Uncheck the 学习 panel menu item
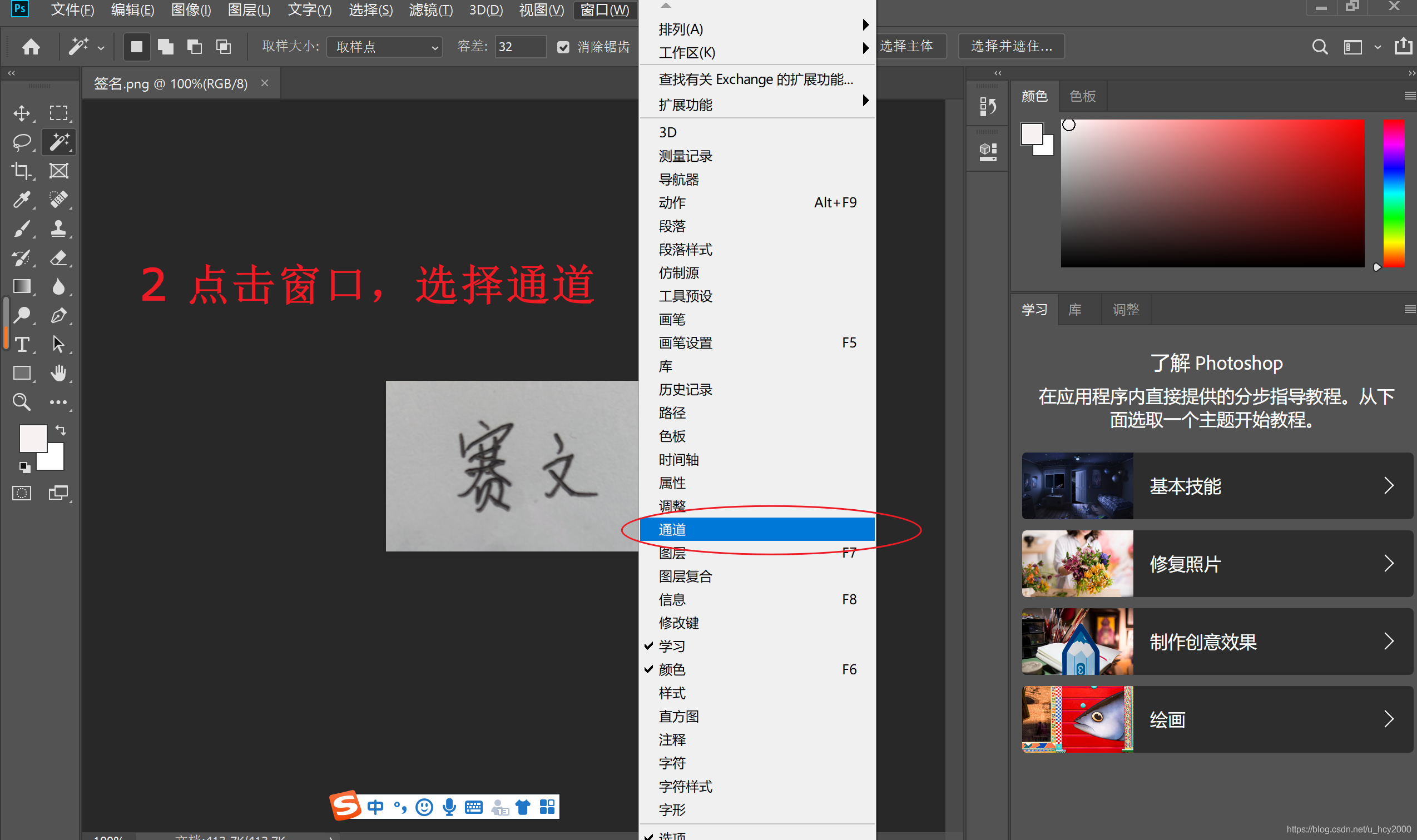This screenshot has height=840, width=1417. [672, 646]
